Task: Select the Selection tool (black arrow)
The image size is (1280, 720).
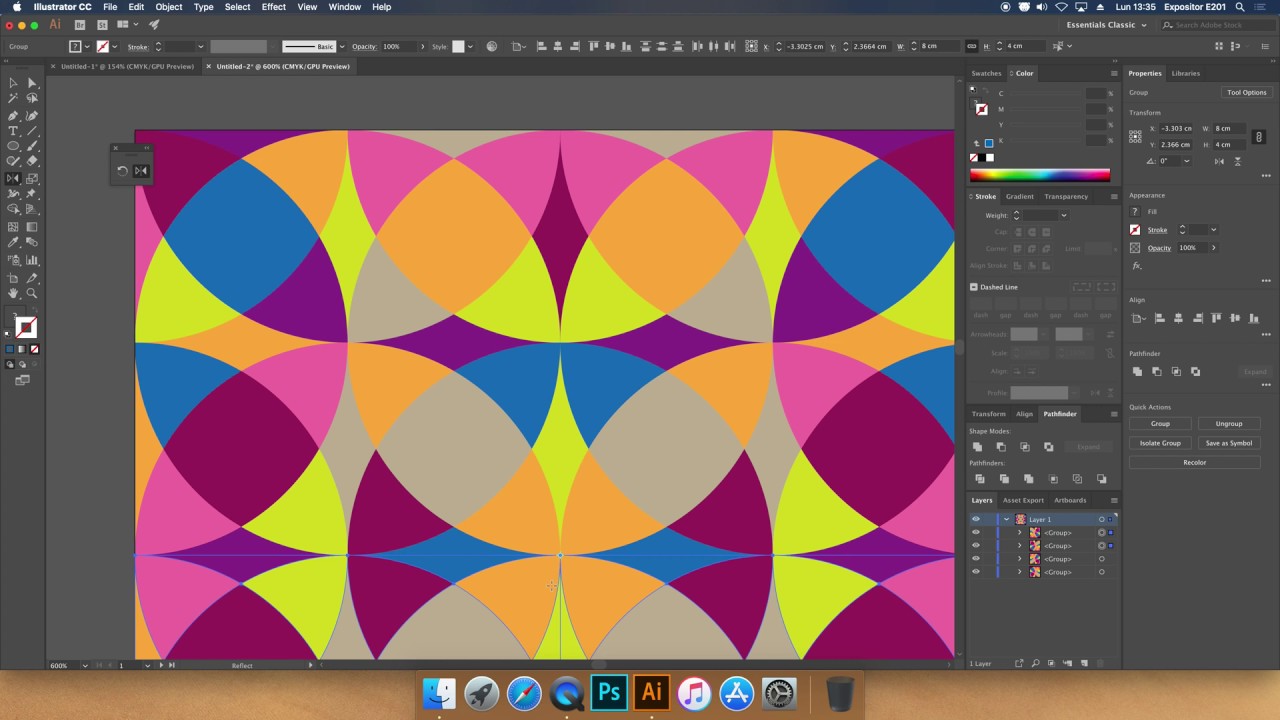Action: point(13,83)
